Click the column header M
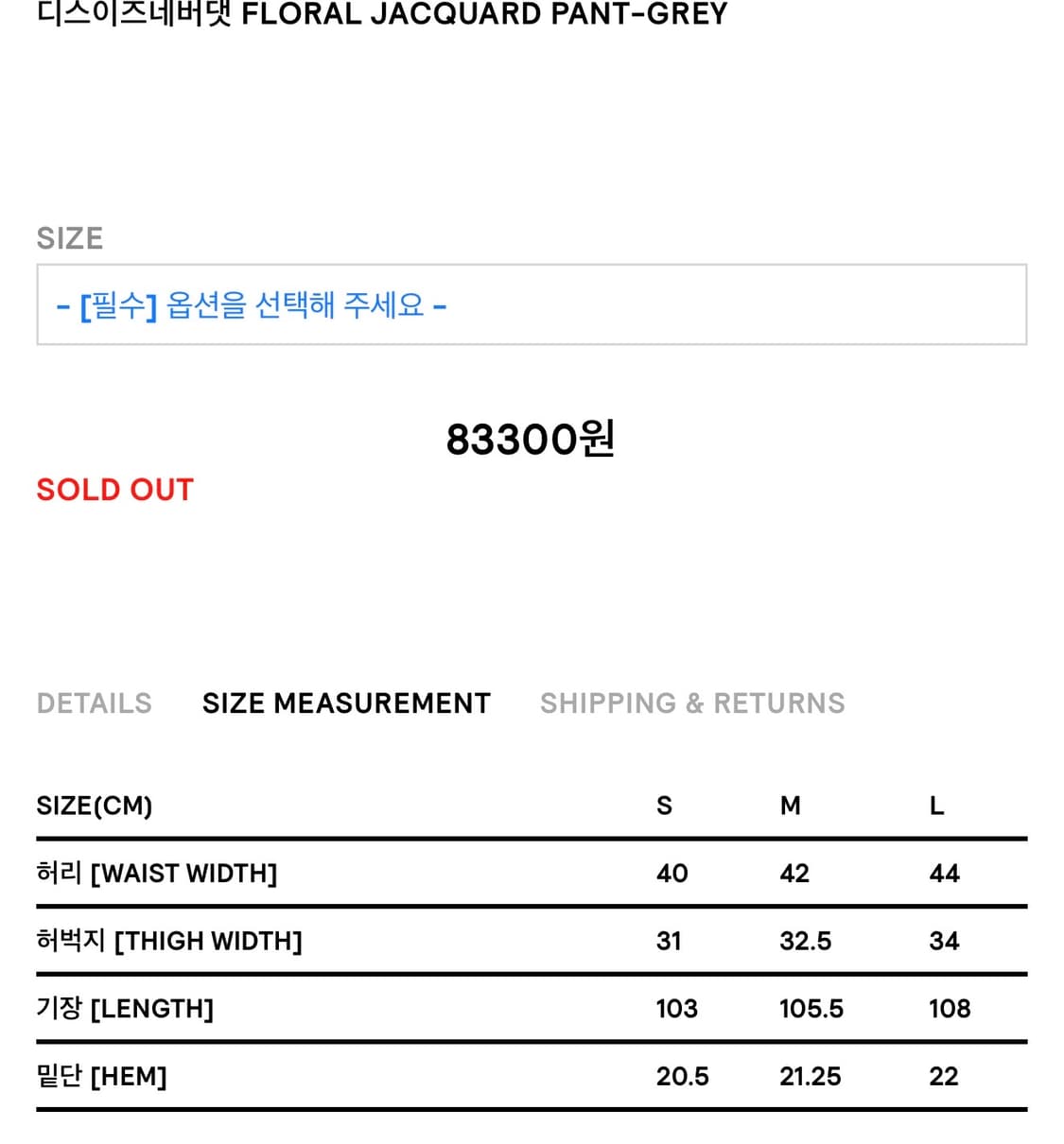The image size is (1064, 1144). [791, 806]
